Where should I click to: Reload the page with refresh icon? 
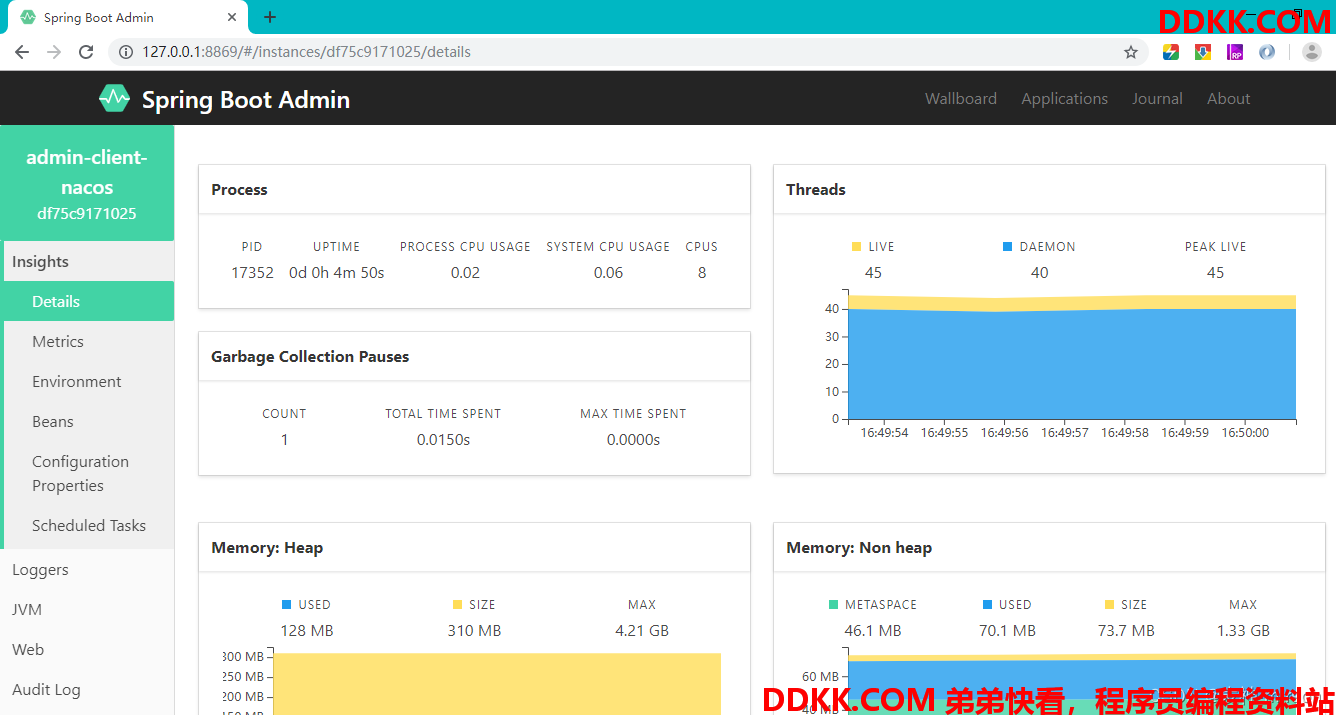[86, 52]
